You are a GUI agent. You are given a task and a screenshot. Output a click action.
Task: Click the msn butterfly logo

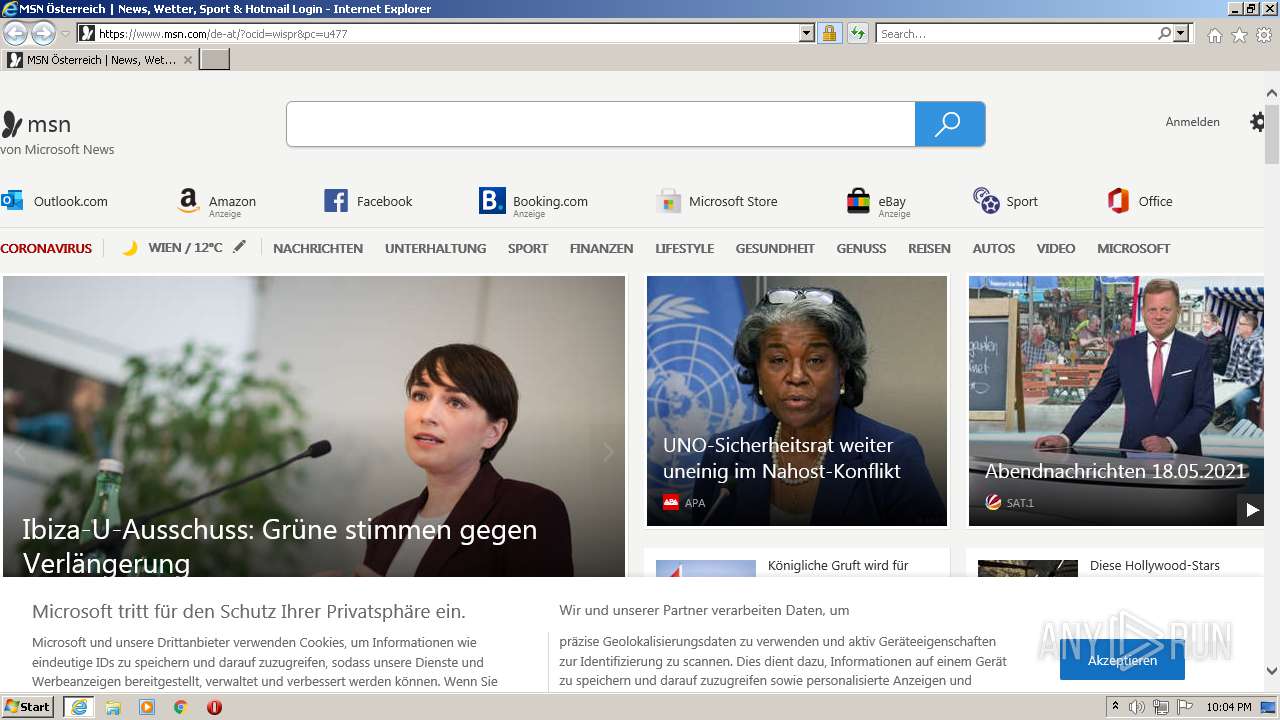click(x=36, y=124)
